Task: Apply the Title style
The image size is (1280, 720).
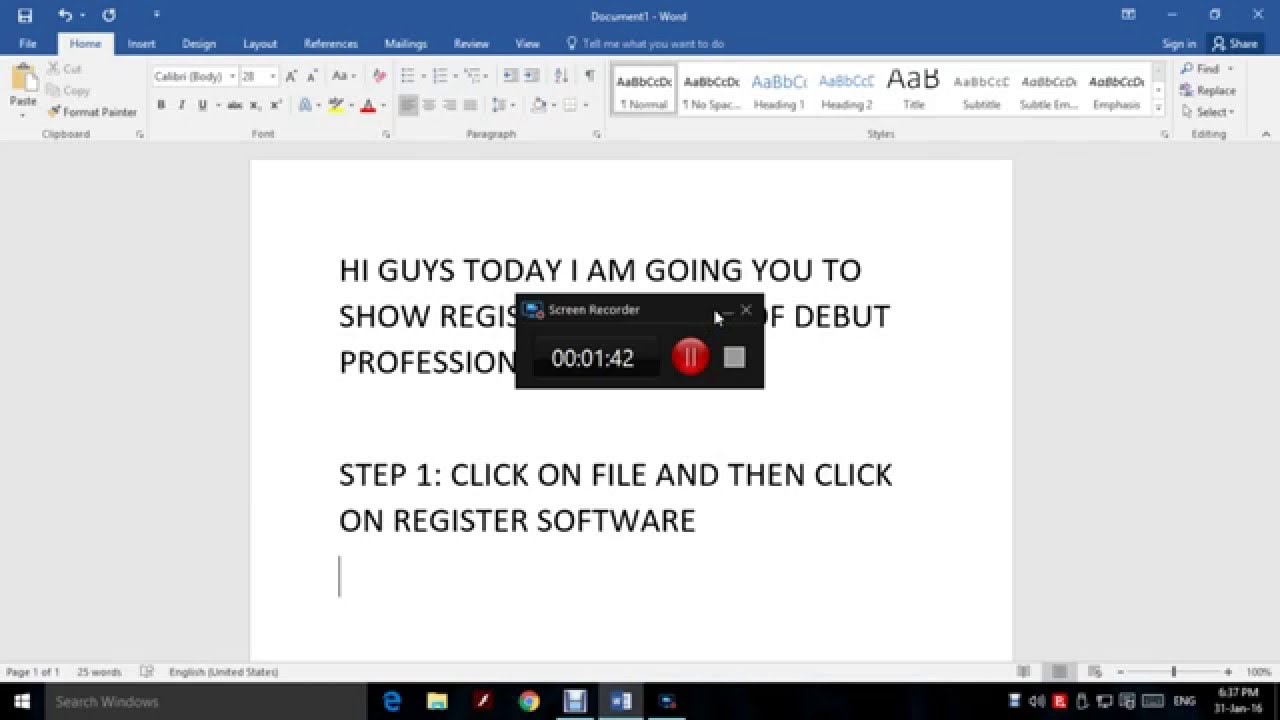Action: [914, 90]
